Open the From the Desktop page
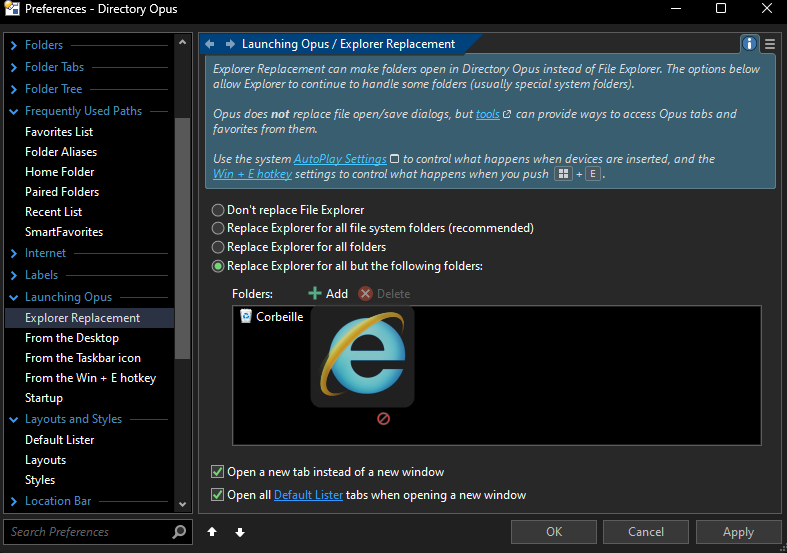Viewport: 787px width, 553px height. 72,338
